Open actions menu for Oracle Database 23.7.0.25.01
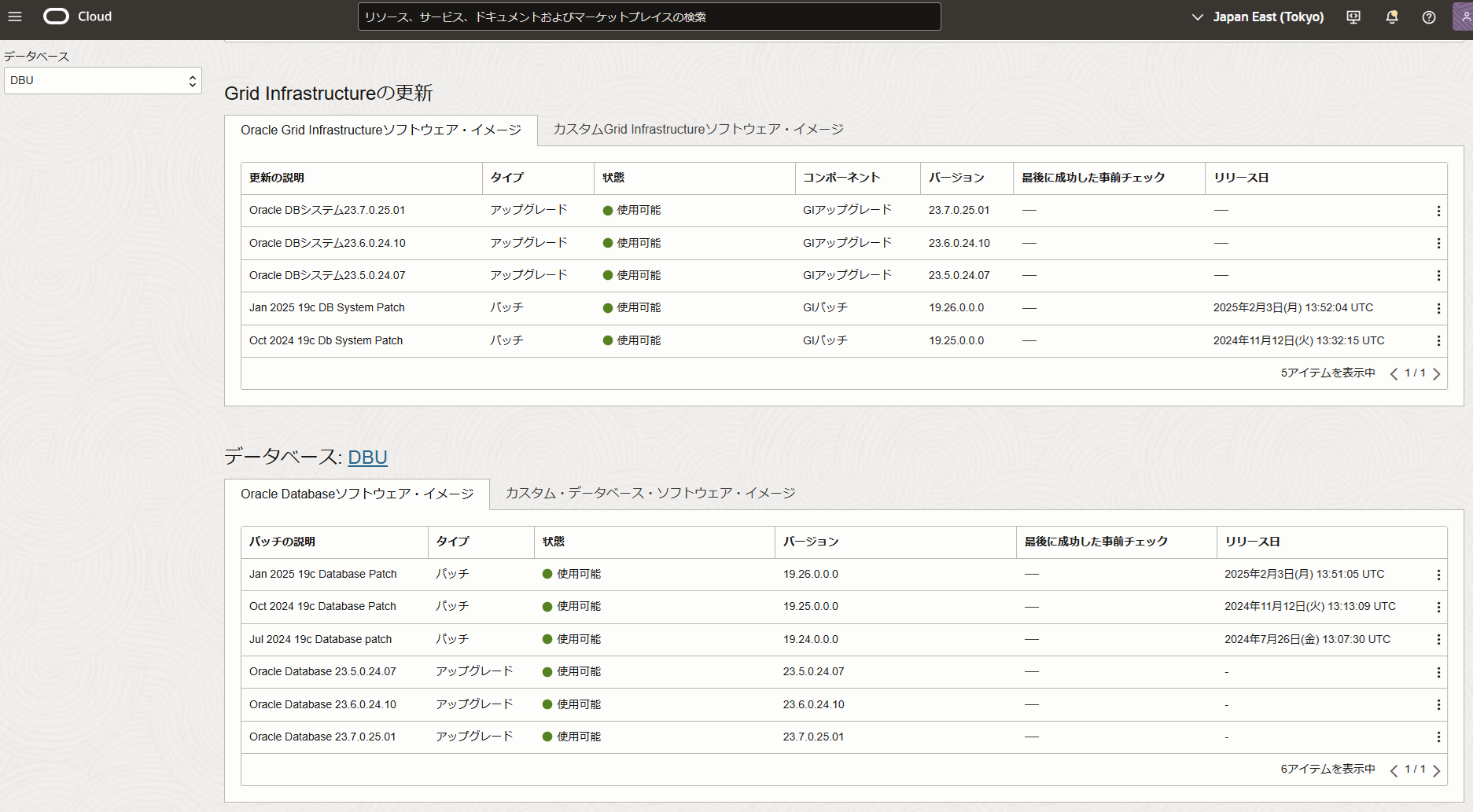 (x=1438, y=737)
